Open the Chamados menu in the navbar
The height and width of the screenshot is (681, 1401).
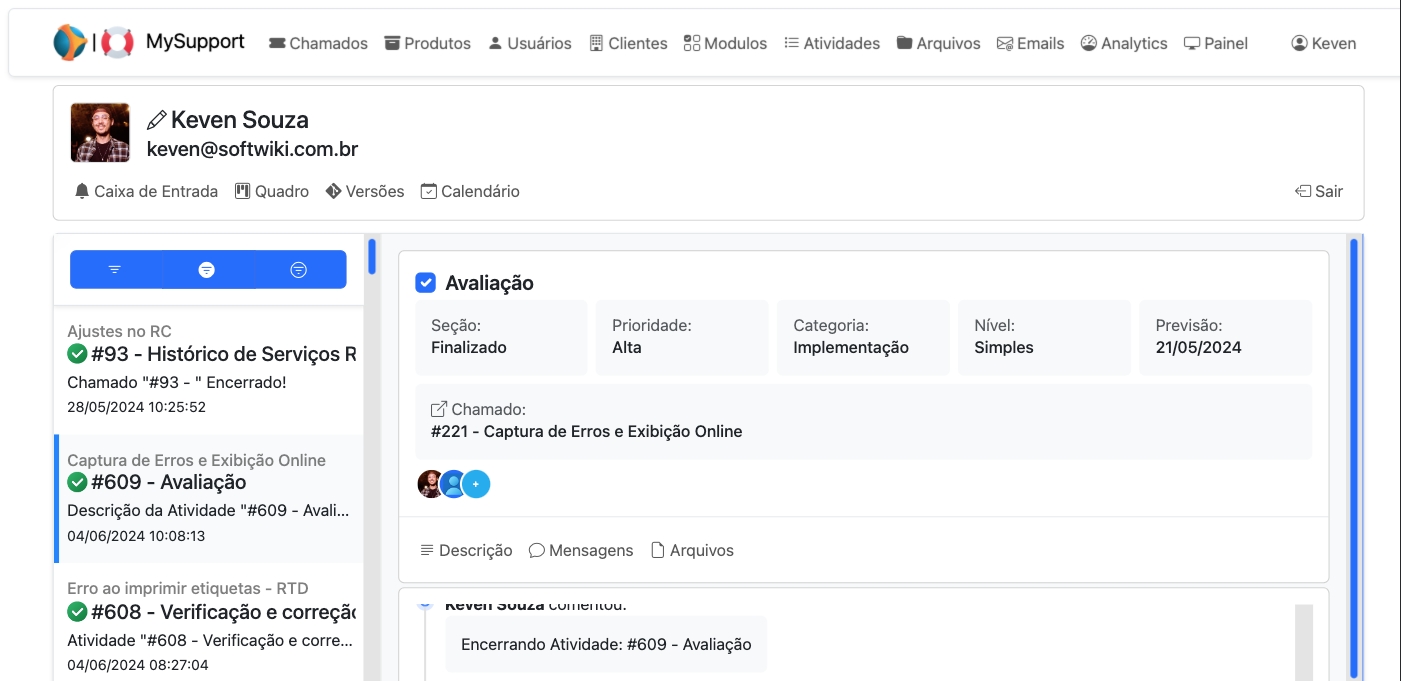[318, 43]
